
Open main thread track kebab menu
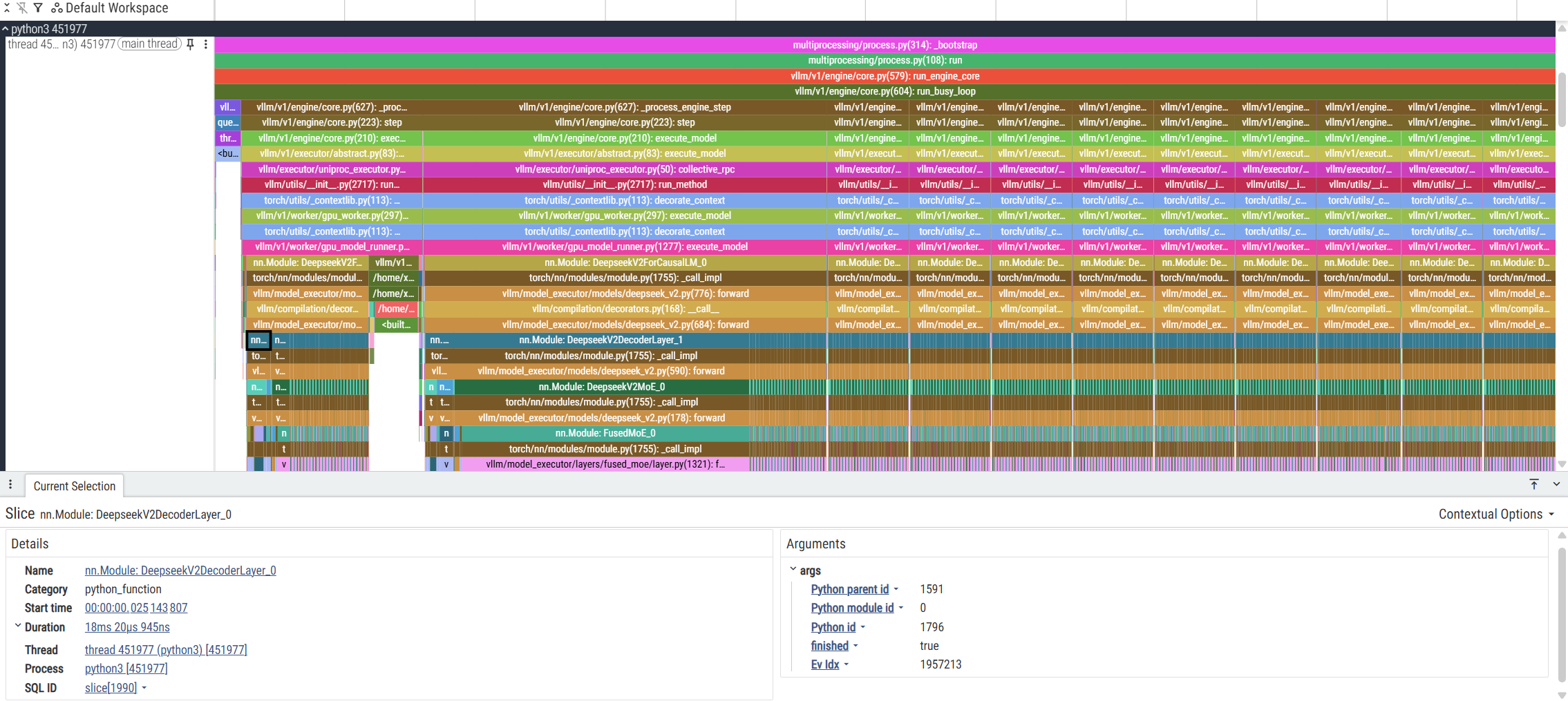[x=206, y=44]
